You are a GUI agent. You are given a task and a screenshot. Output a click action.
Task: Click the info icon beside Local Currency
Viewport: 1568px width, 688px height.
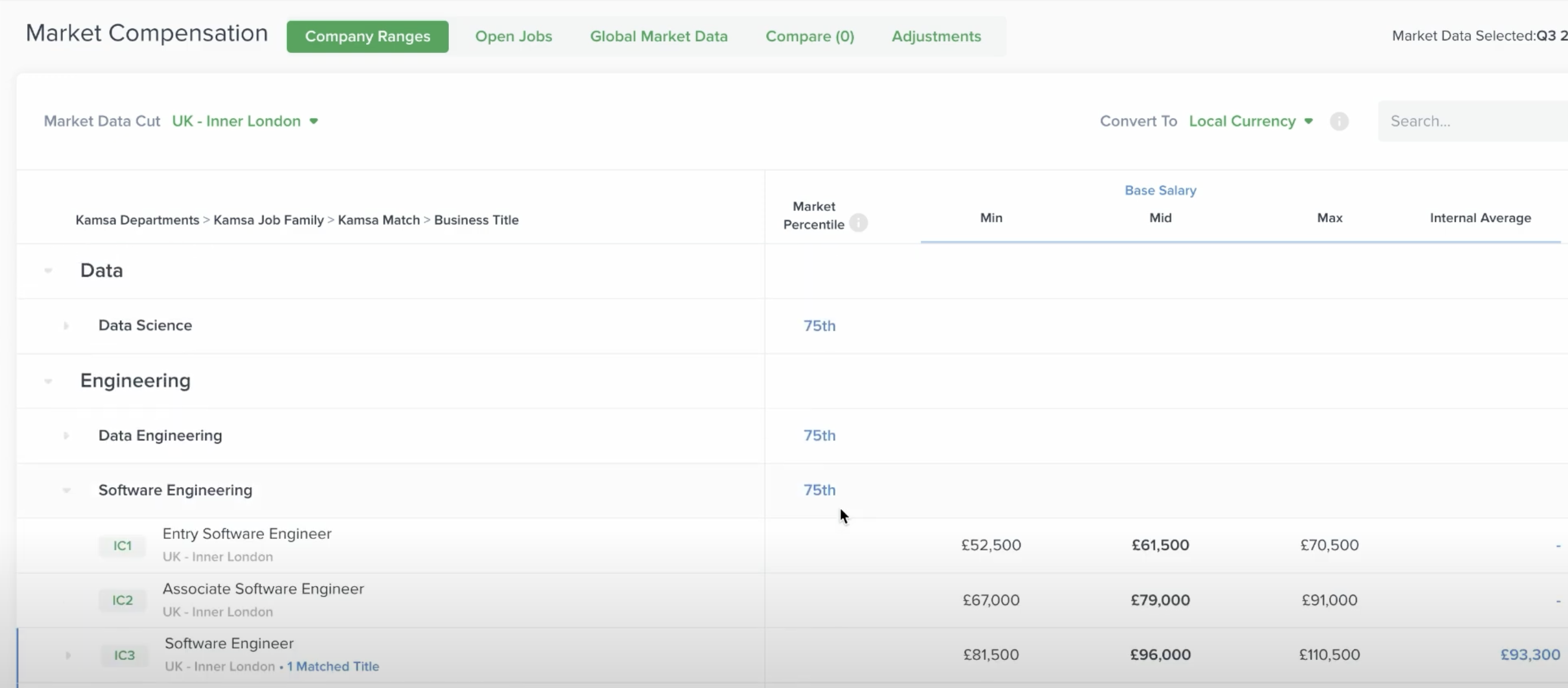1338,121
